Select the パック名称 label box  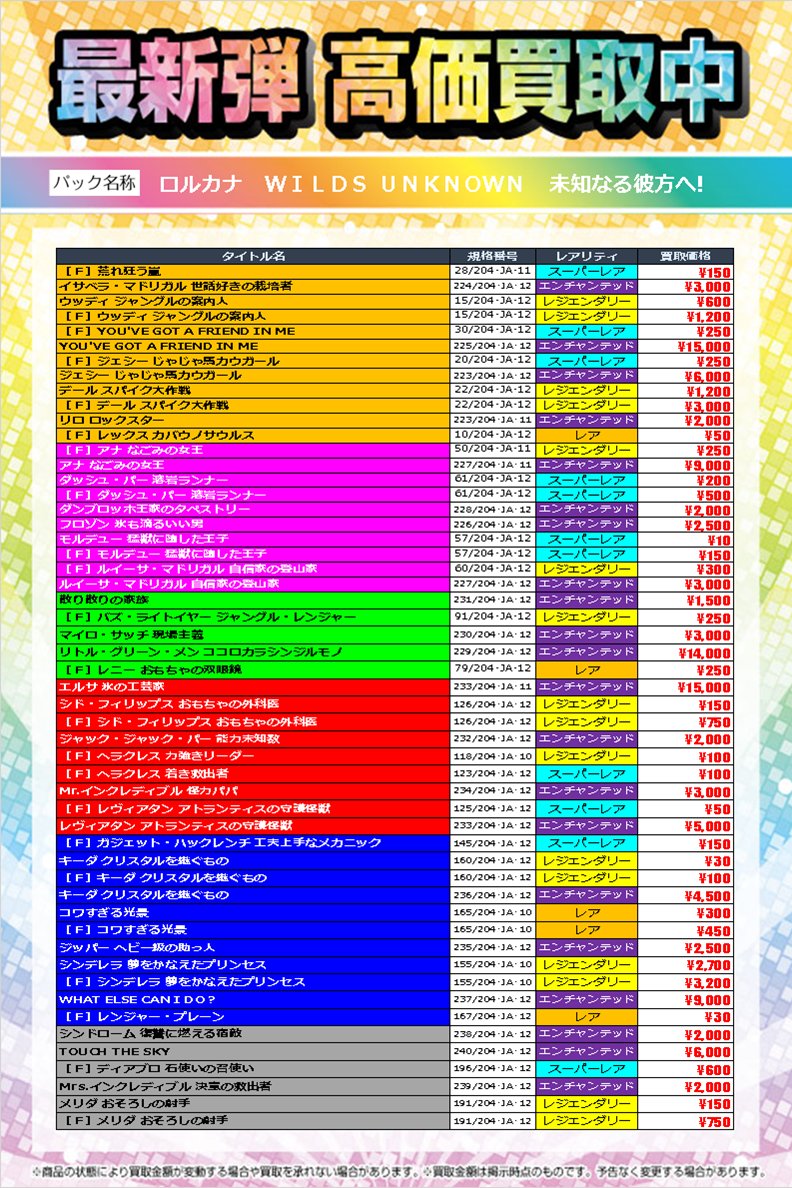pos(95,183)
